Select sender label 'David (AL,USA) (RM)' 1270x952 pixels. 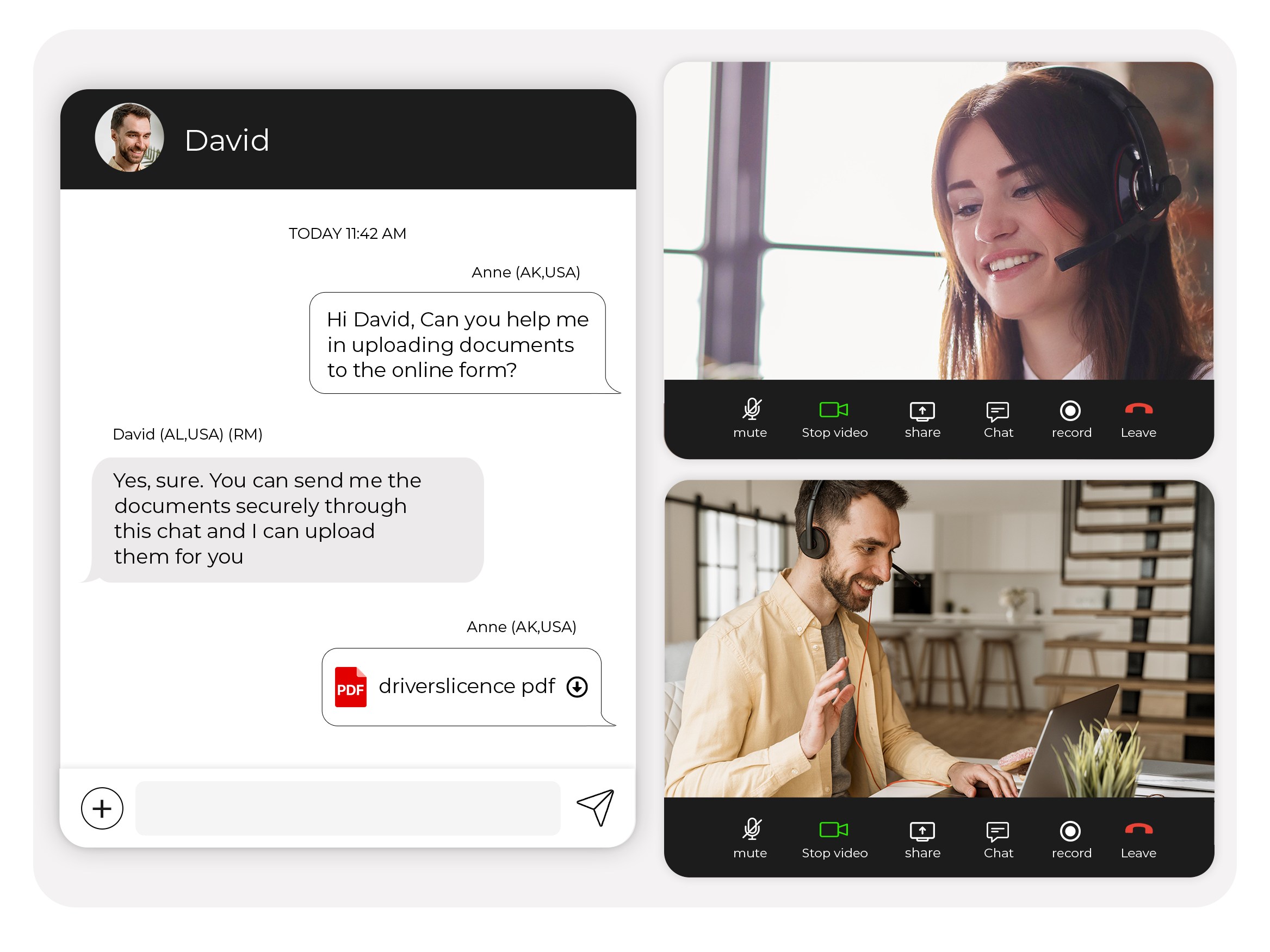point(188,435)
